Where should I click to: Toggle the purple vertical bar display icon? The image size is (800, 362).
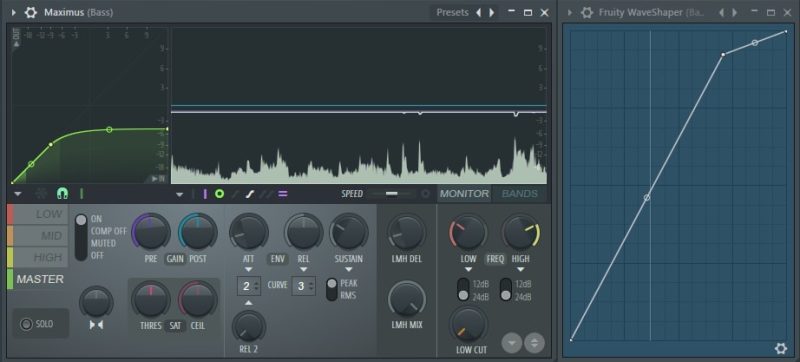(205, 194)
